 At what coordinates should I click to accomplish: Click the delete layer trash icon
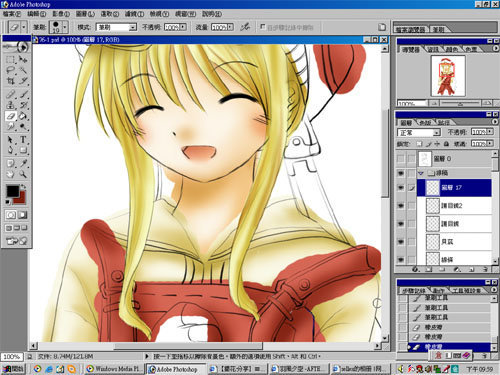click(486, 269)
